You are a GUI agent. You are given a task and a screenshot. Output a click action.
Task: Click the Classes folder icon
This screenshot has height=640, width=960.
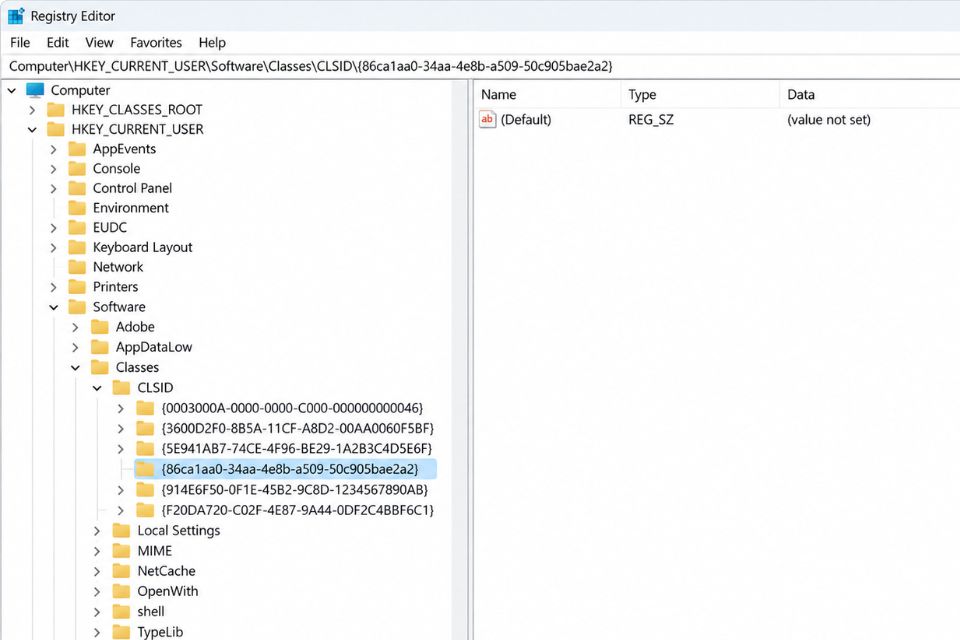click(99, 367)
